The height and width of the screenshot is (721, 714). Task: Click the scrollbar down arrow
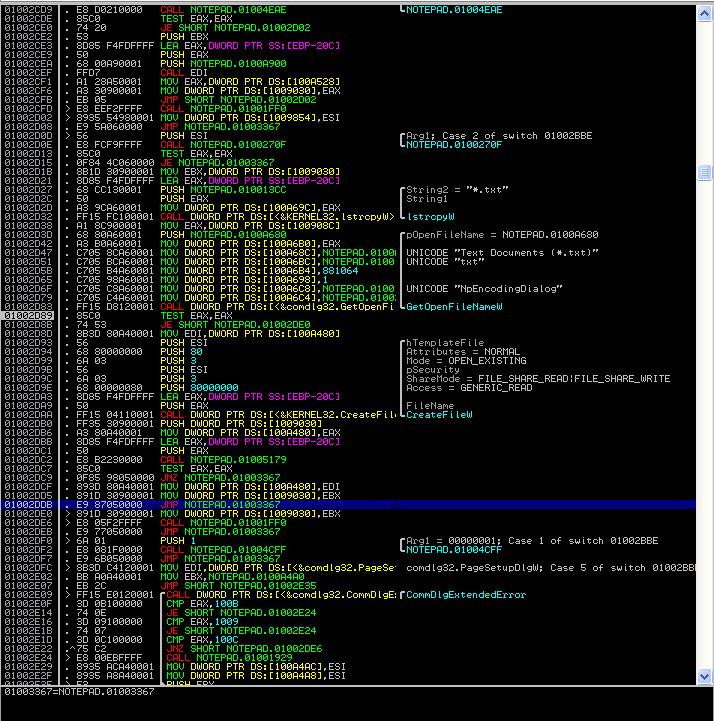704,676
